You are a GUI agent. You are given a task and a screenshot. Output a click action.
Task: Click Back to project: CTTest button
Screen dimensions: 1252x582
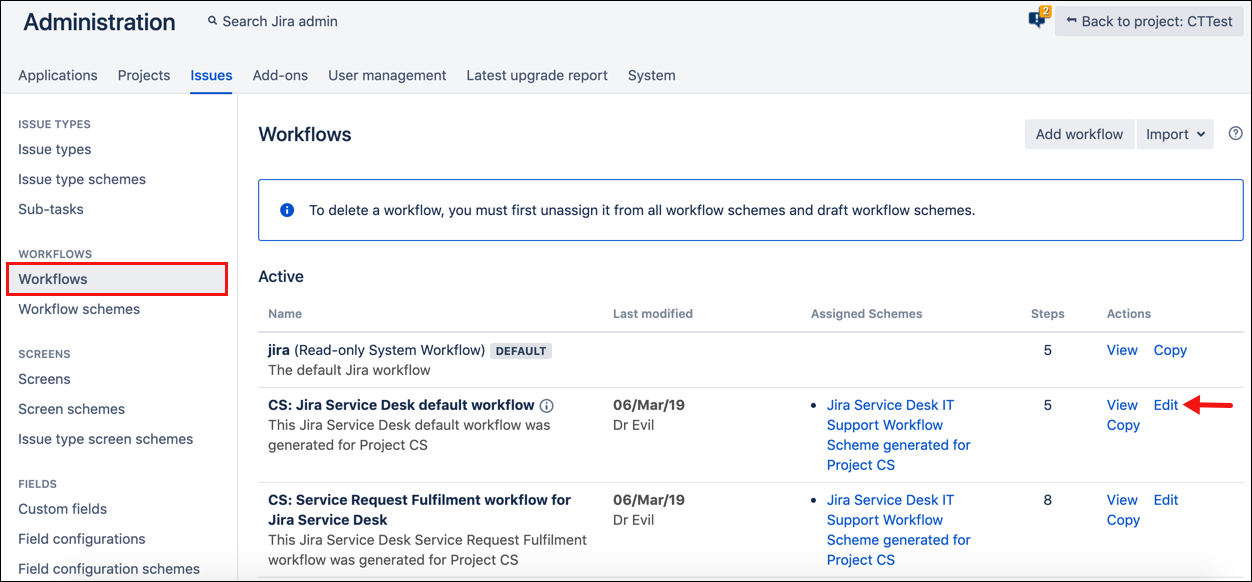[1149, 21]
